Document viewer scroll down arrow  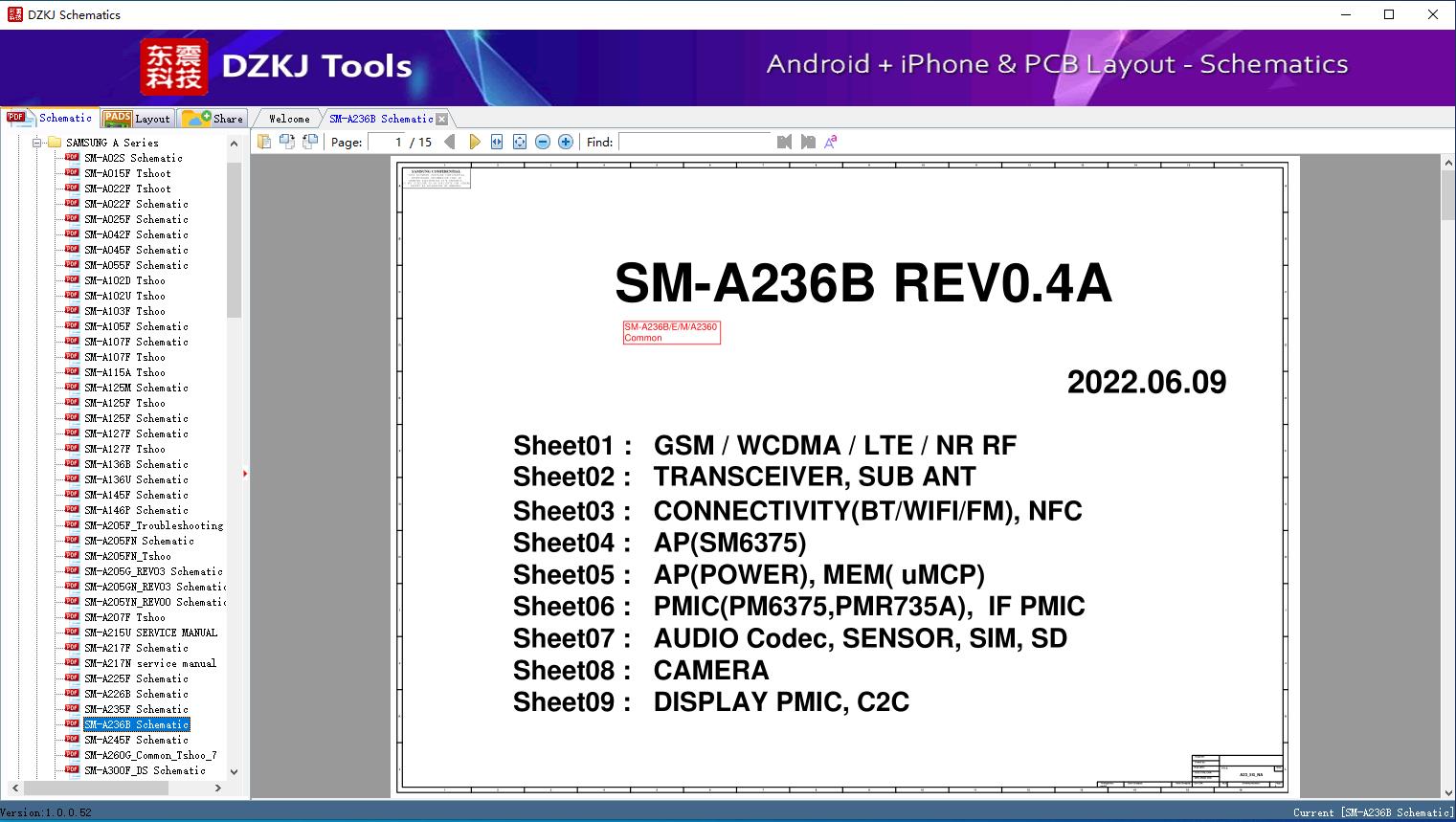point(1448,791)
